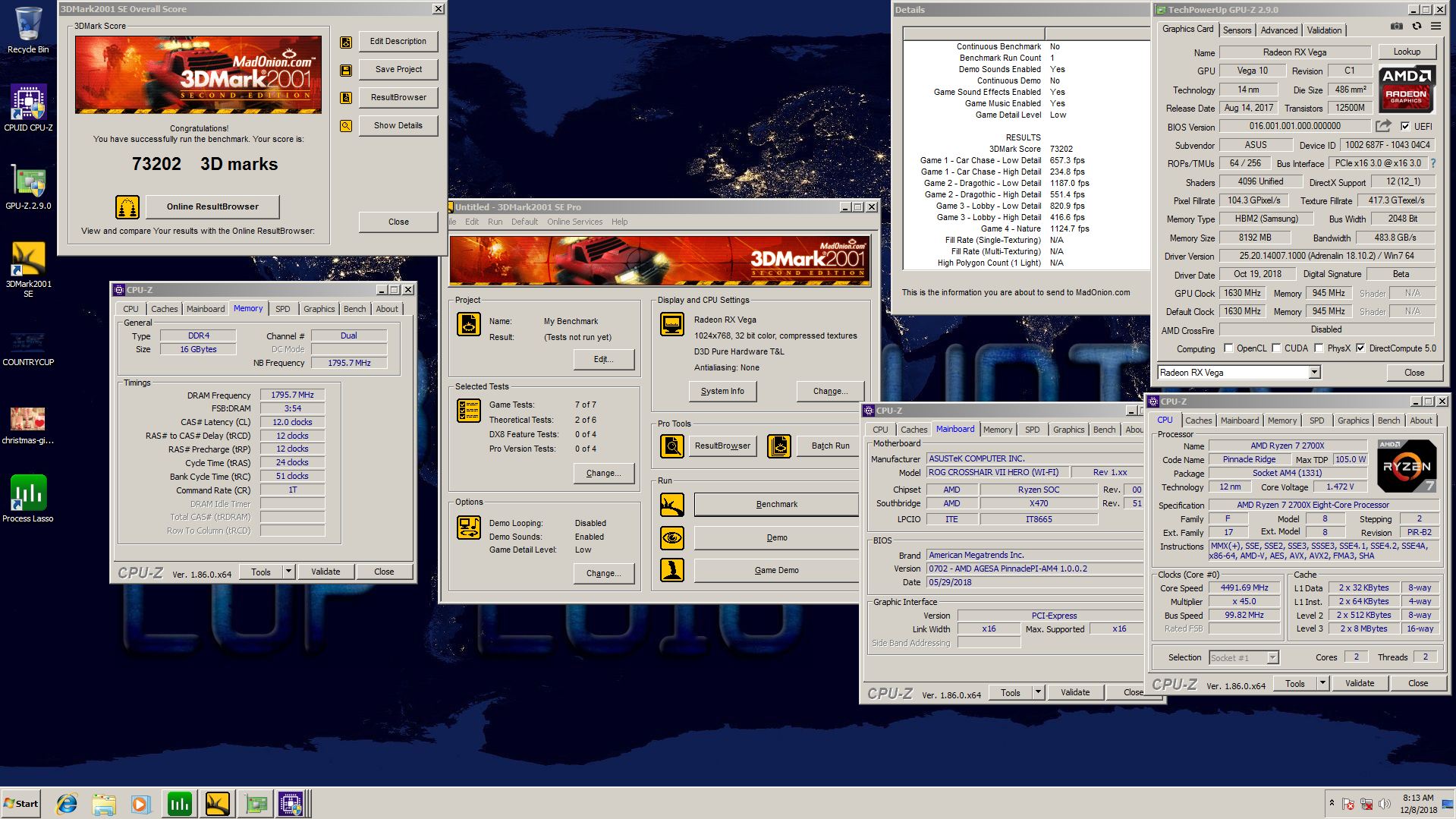Open the Run menu in 3DMark2001 SE Pro
The width and height of the screenshot is (1456, 819).
tap(495, 222)
